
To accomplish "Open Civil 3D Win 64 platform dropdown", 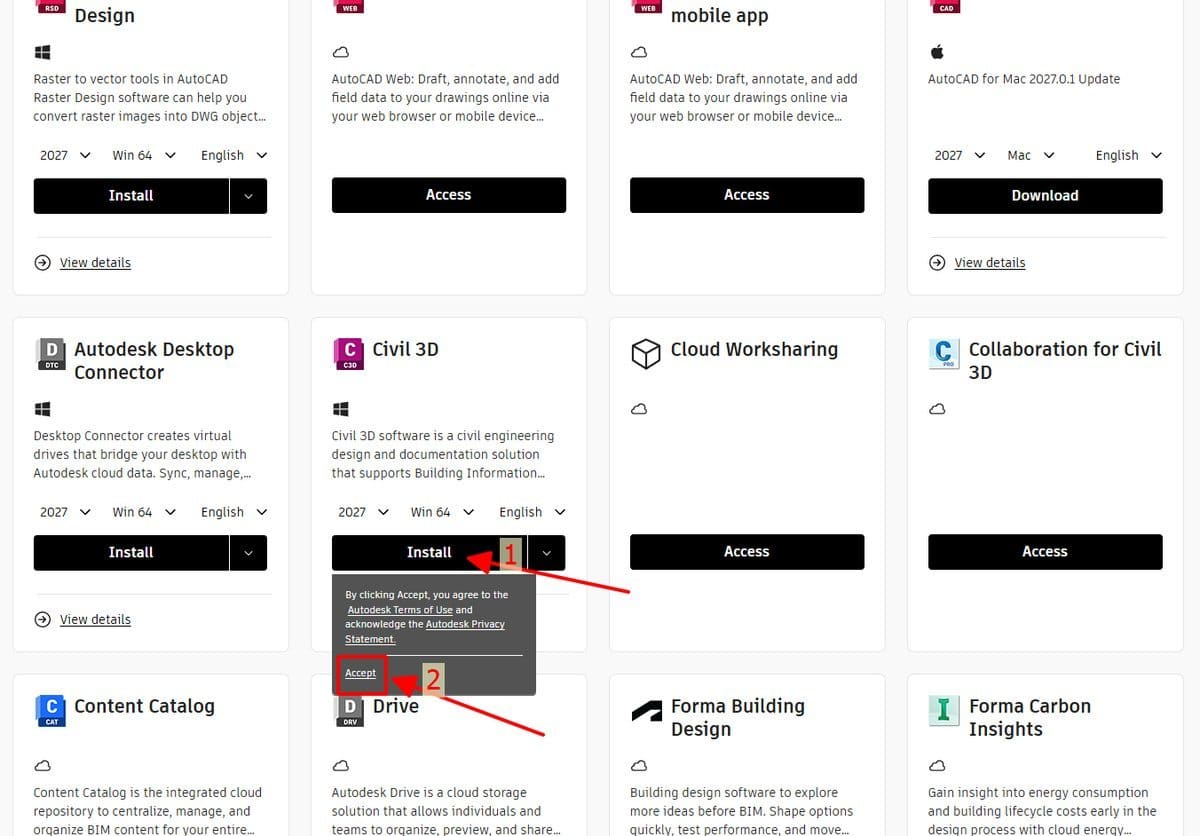I will 442,512.
